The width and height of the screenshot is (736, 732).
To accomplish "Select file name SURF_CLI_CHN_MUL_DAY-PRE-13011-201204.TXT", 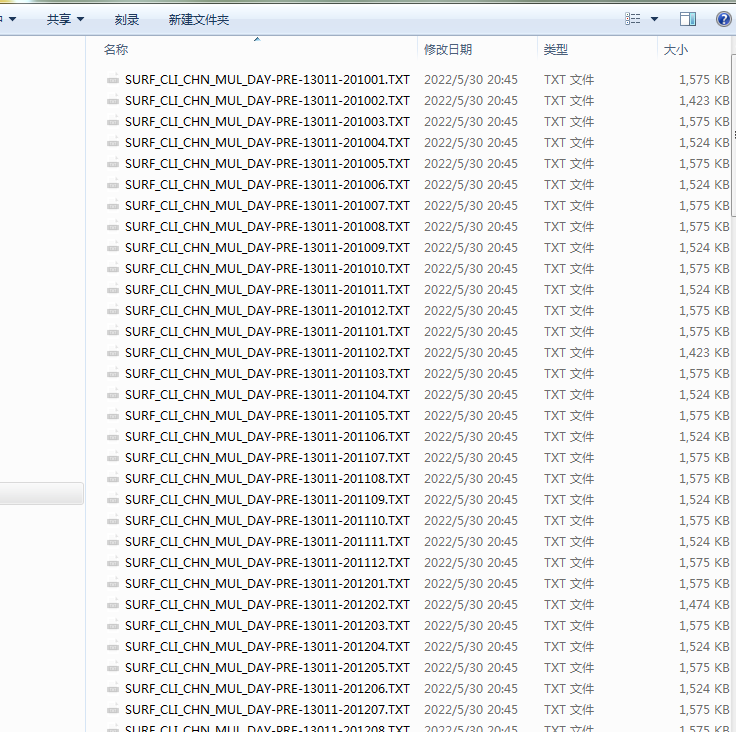I will pyautogui.click(x=267, y=647).
